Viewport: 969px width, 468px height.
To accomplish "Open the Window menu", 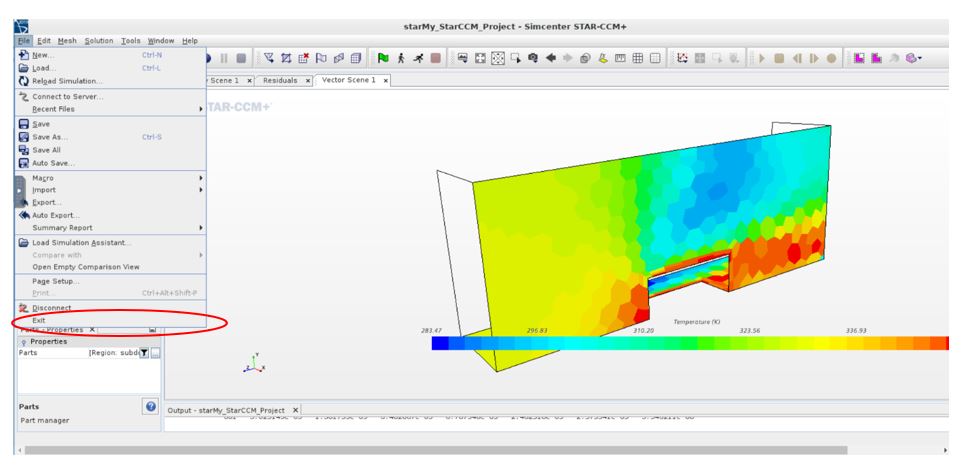I will click(x=161, y=41).
